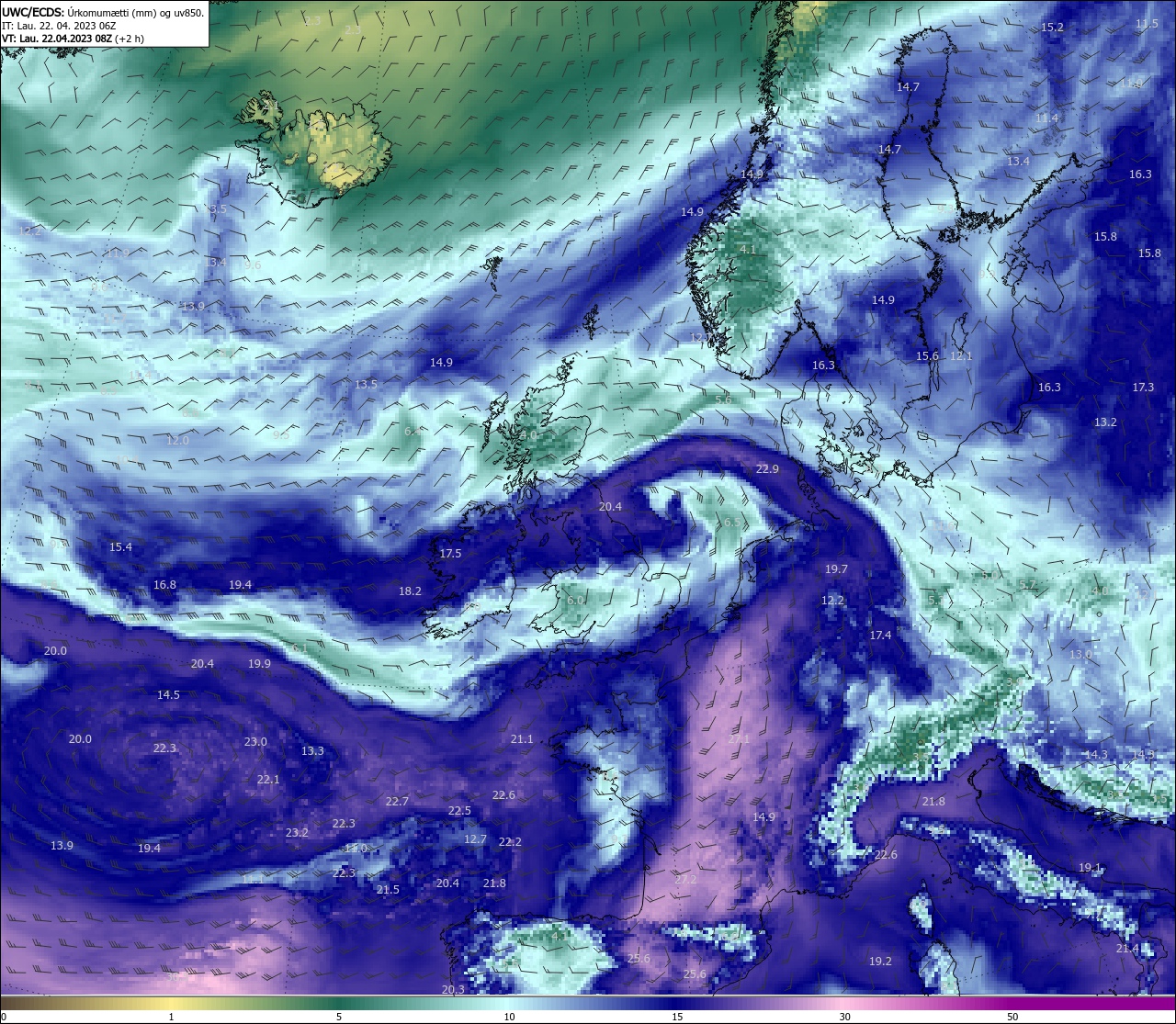Select the 23.2 map value
Screen dimensions: 1176x1024
click(x=297, y=832)
